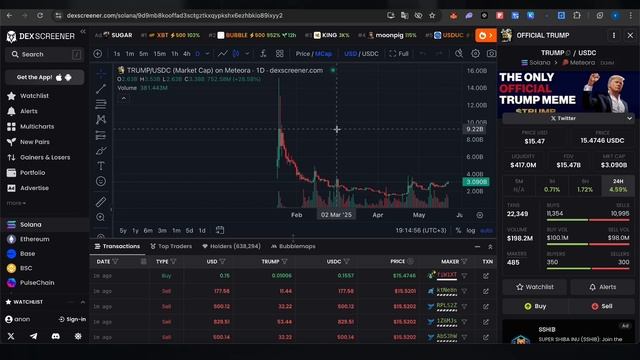Screen dimensions: 640x360
Task: Switch to the Transactions tab
Action: (117, 246)
